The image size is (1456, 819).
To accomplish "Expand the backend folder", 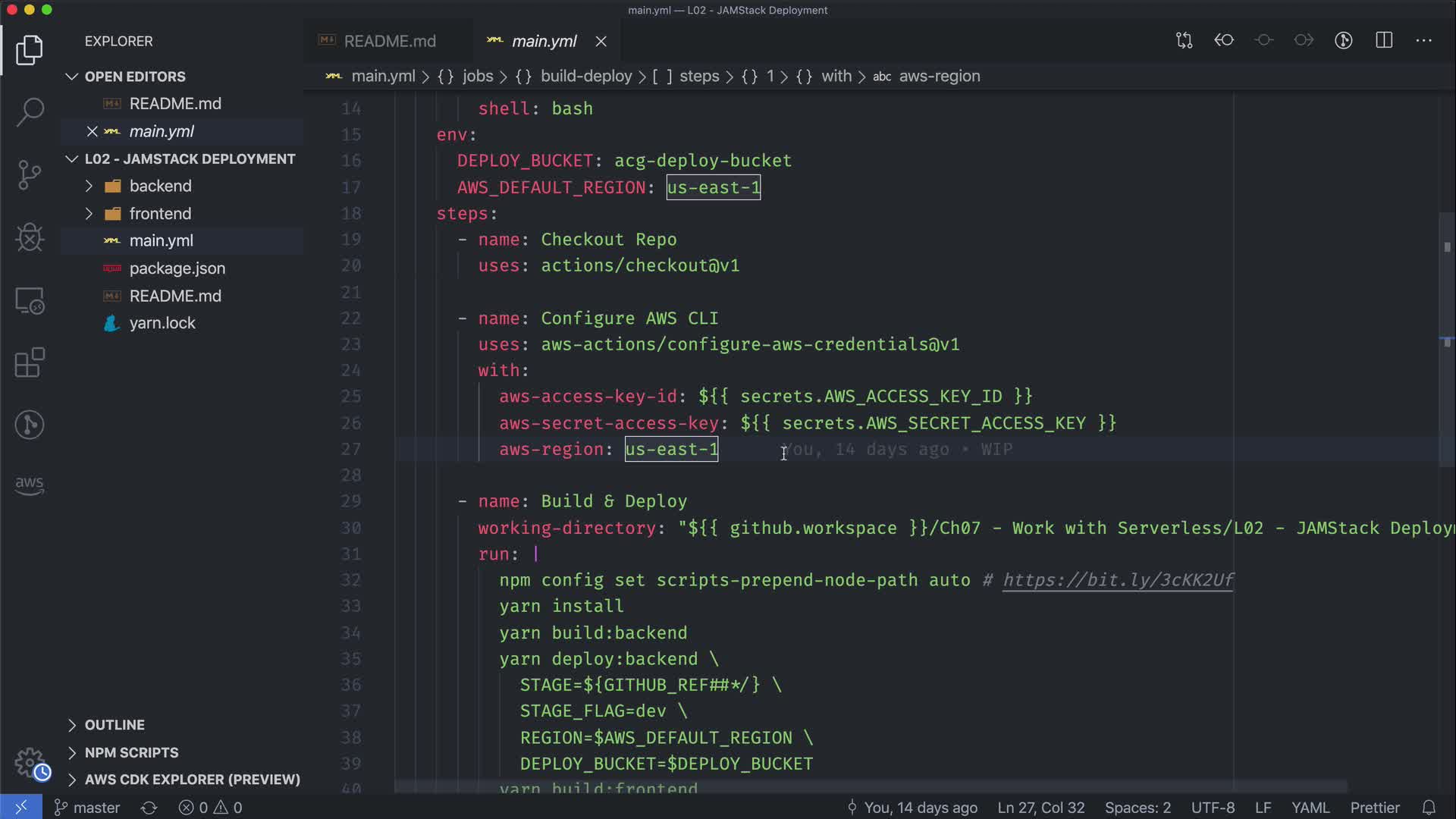I will coord(160,186).
